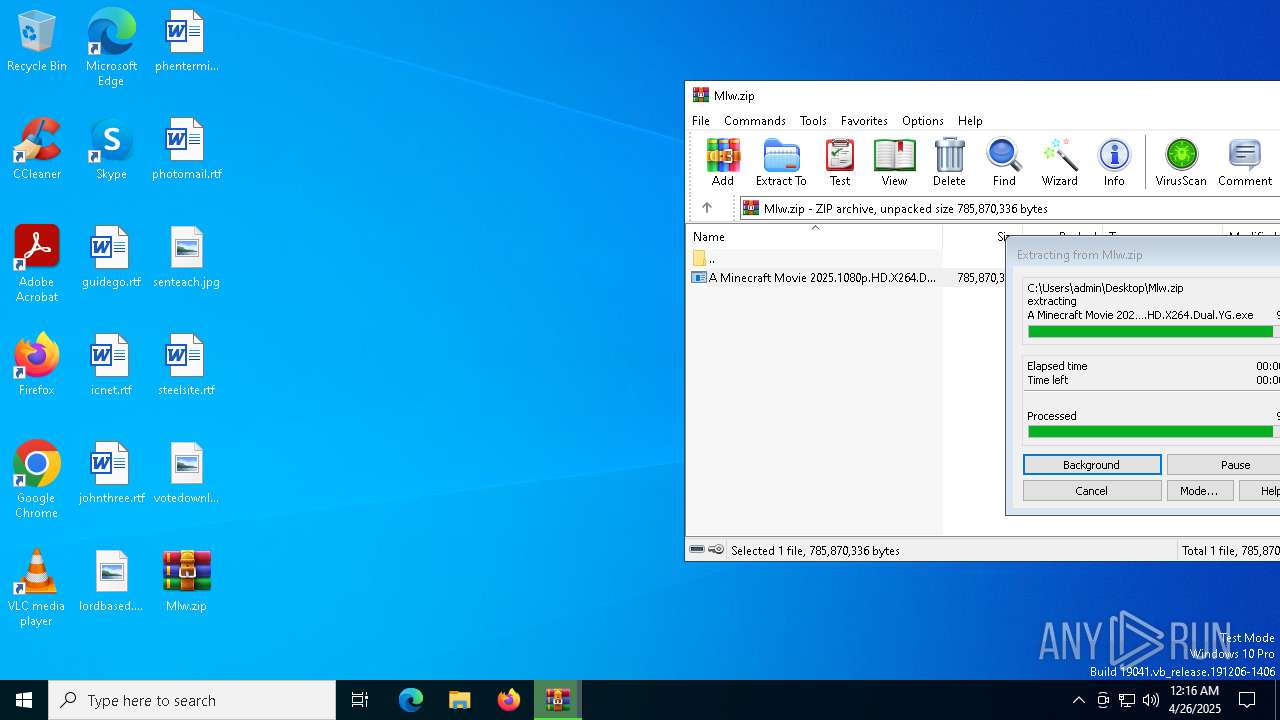The width and height of the screenshot is (1280, 720).
Task: Select the steelsite.rtf desktop file
Action: pos(187,365)
